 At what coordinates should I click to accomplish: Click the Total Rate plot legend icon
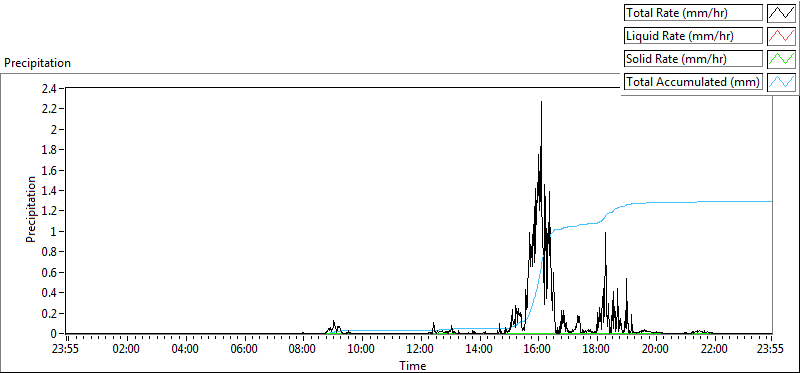(781, 13)
